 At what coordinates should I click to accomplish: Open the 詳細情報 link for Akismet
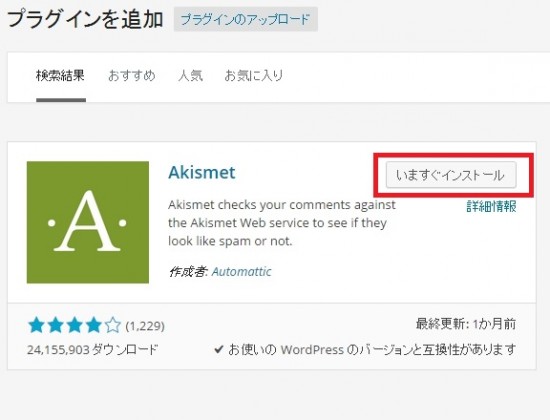tap(491, 206)
